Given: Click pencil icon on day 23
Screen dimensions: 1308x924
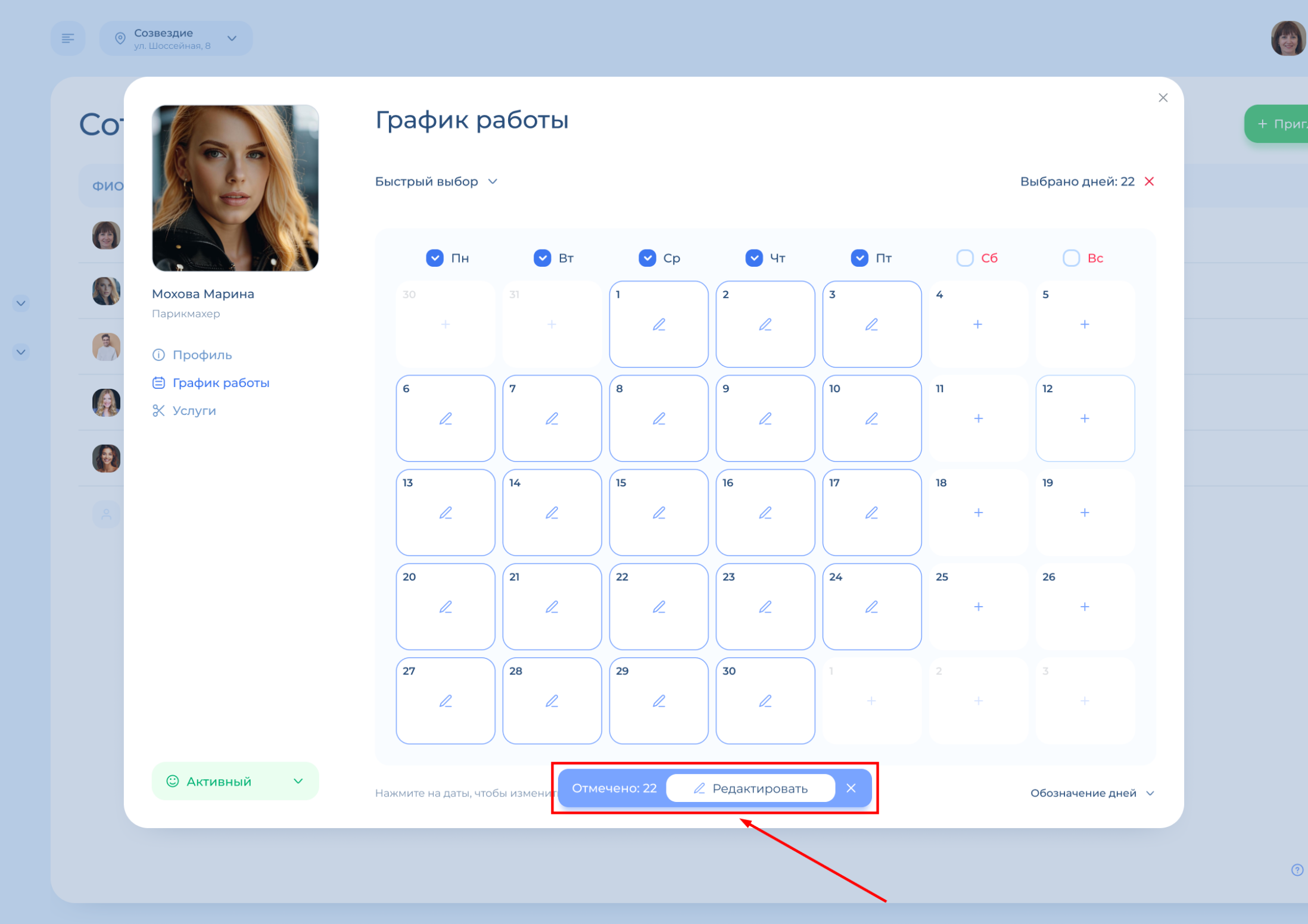Looking at the screenshot, I should click(765, 607).
